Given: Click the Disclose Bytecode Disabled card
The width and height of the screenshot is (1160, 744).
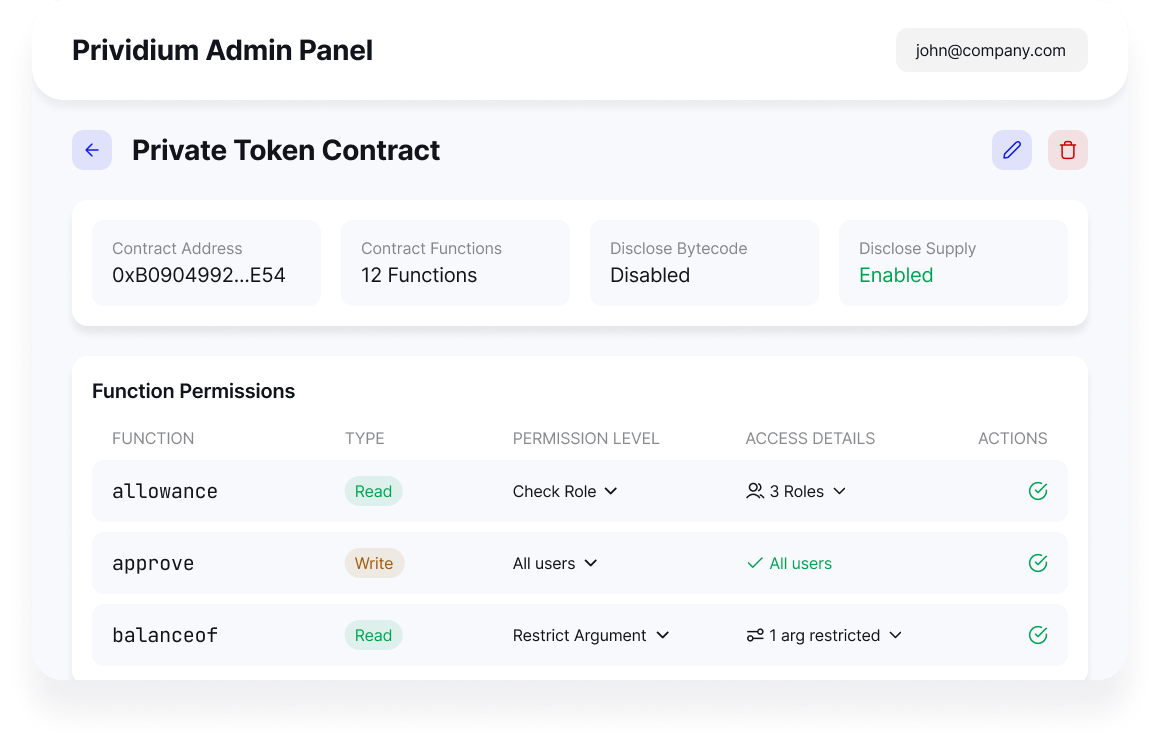Looking at the screenshot, I should 704,263.
